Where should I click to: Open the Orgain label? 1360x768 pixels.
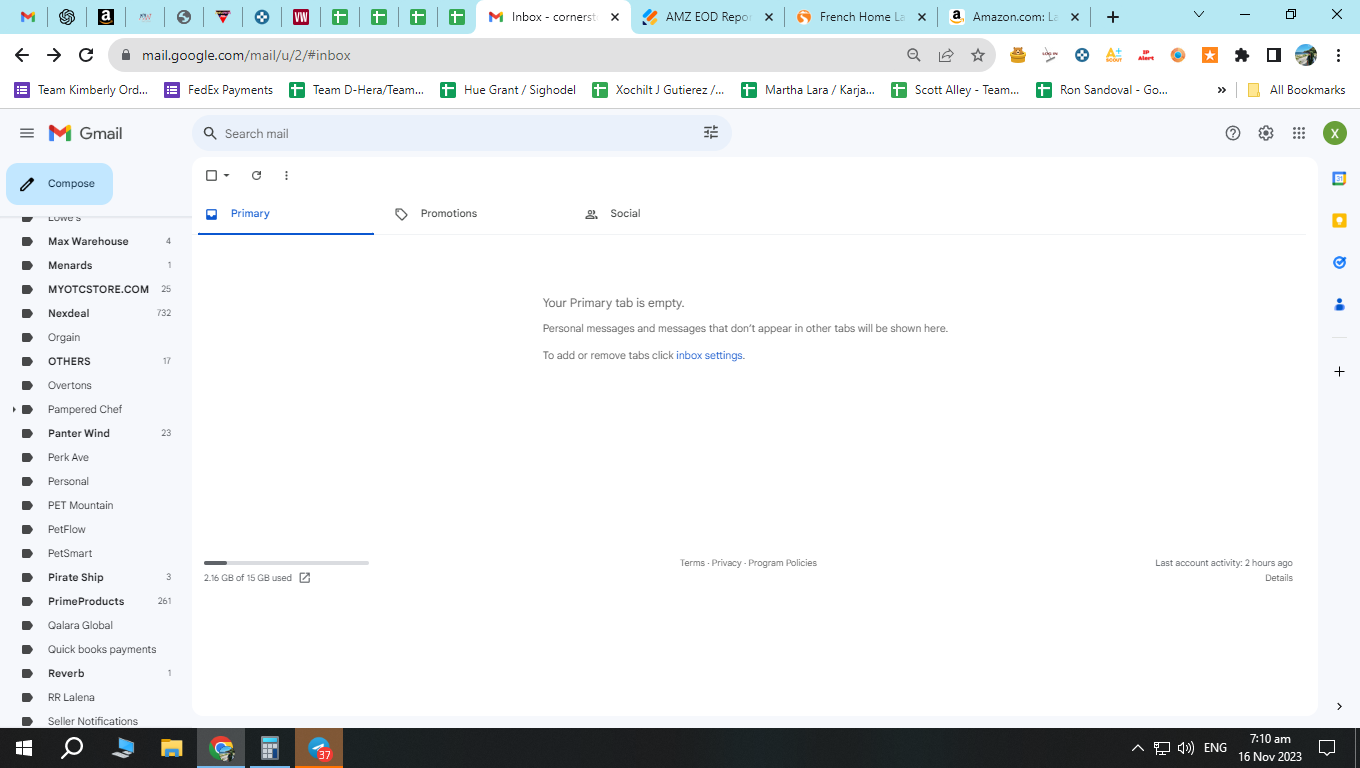(64, 337)
